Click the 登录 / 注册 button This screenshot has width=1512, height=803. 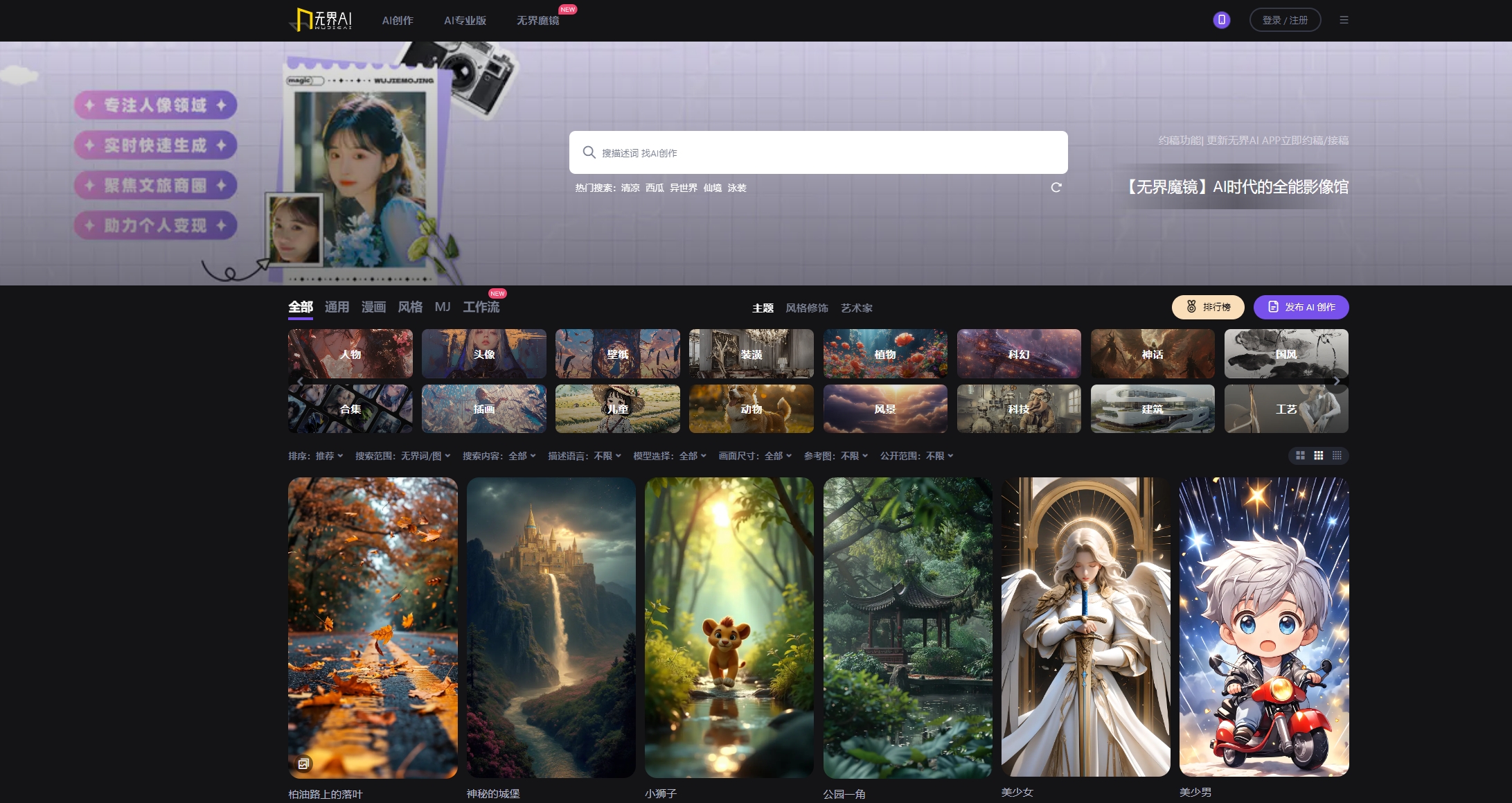click(x=1285, y=20)
